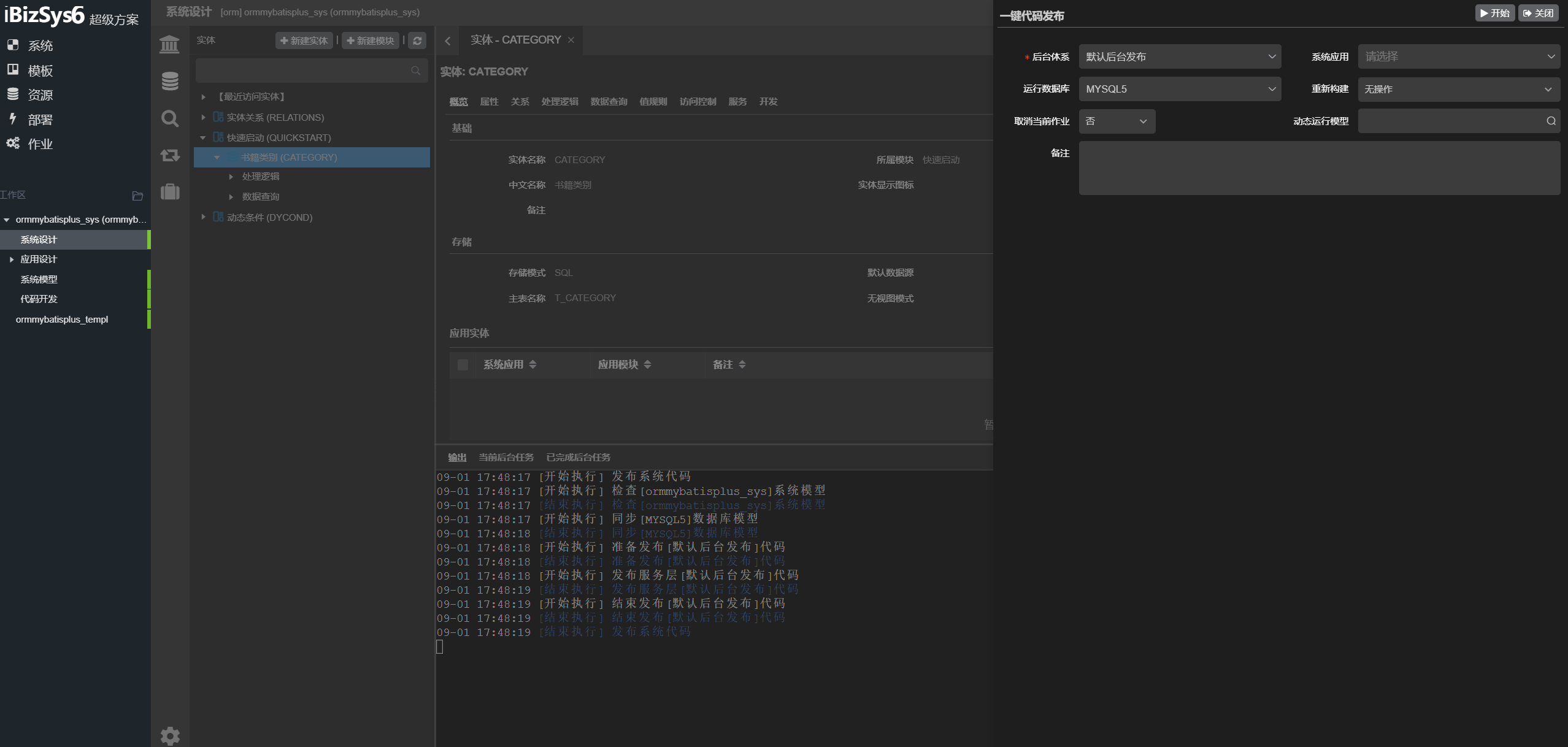Switch to 数据查询 entity tab

[609, 102]
